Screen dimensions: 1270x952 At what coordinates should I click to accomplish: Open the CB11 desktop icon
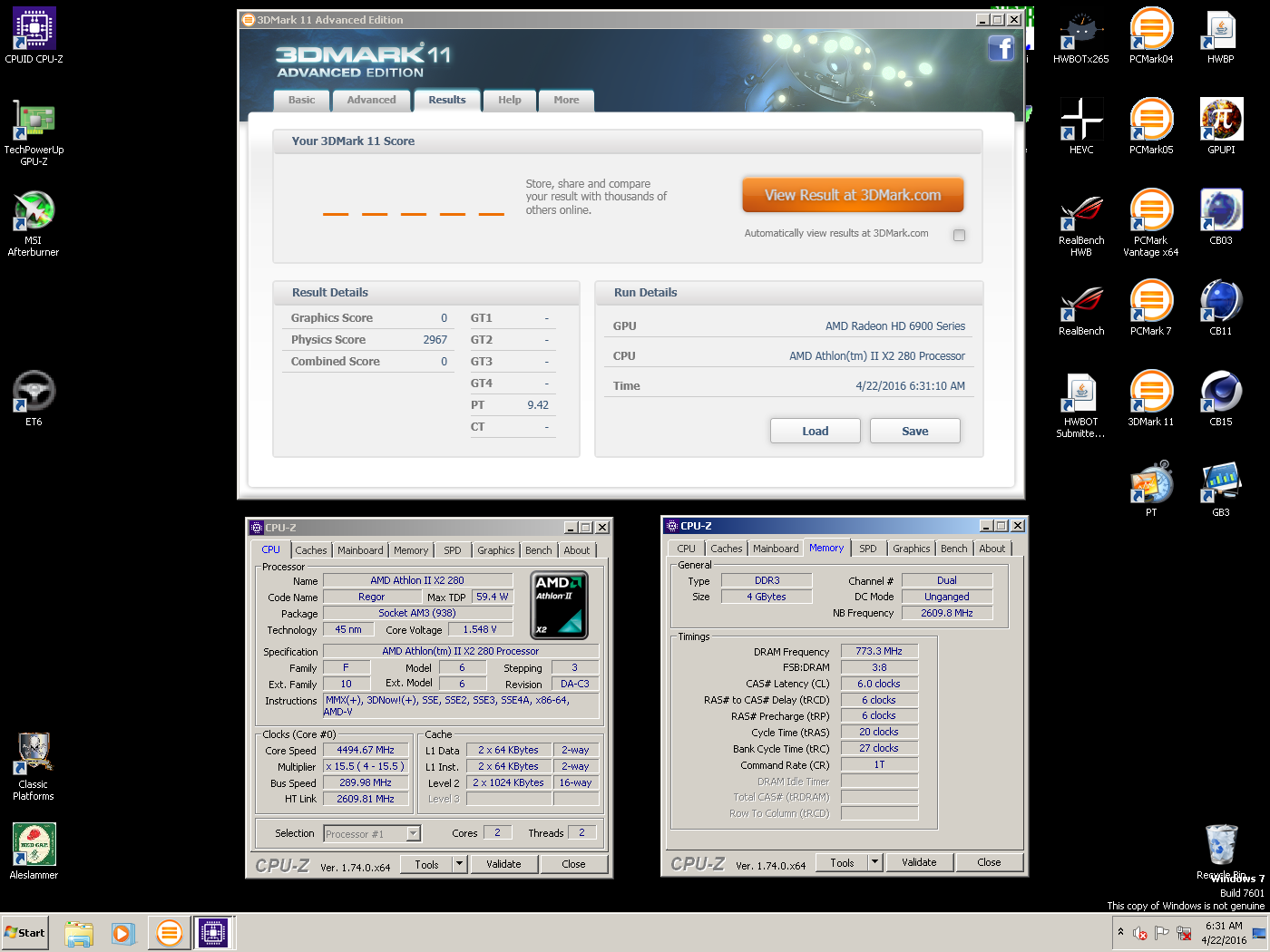click(1221, 308)
